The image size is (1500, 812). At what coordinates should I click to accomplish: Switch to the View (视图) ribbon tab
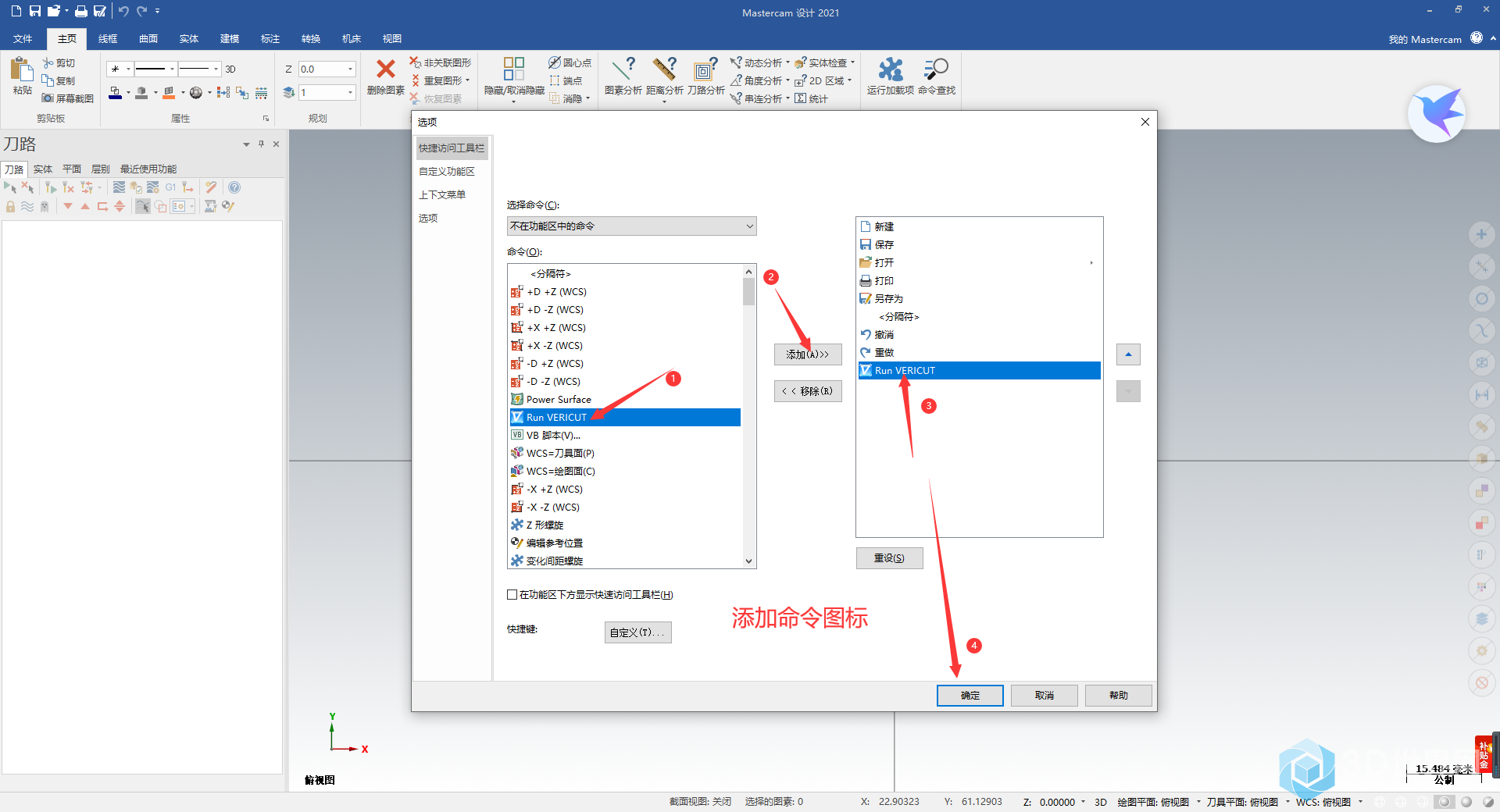pyautogui.click(x=392, y=39)
